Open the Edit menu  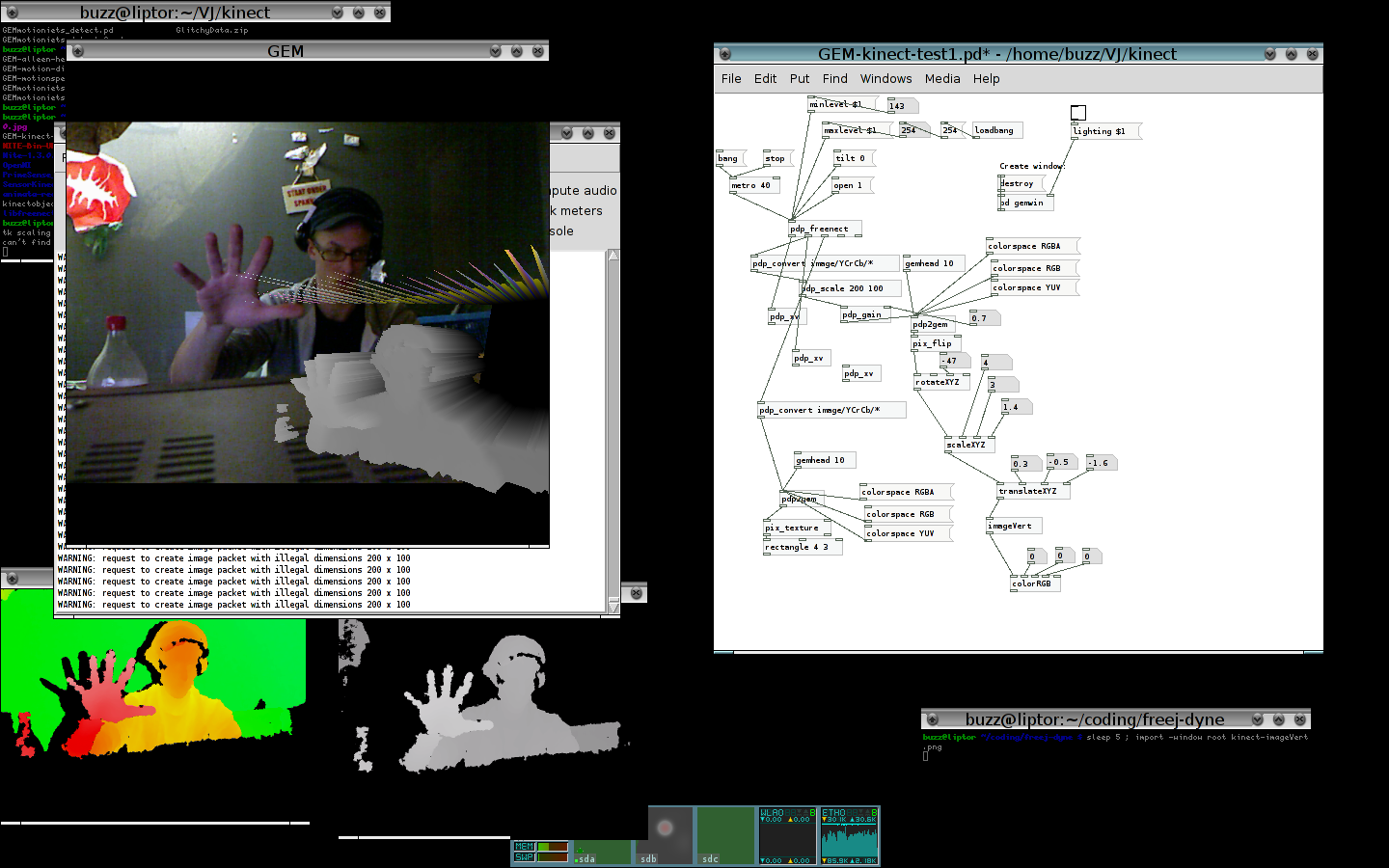pyautogui.click(x=765, y=79)
